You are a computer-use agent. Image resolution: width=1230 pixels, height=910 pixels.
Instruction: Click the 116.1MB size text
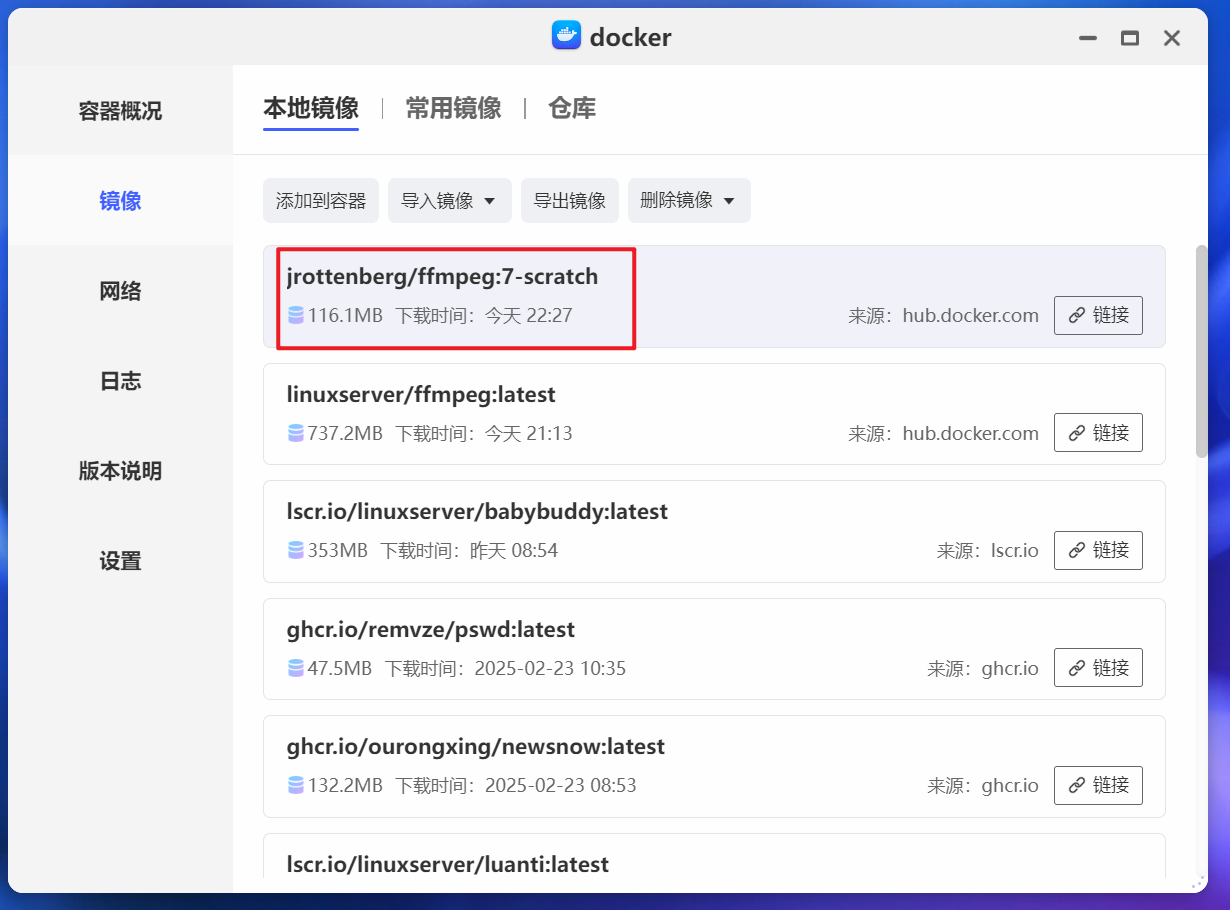[345, 316]
